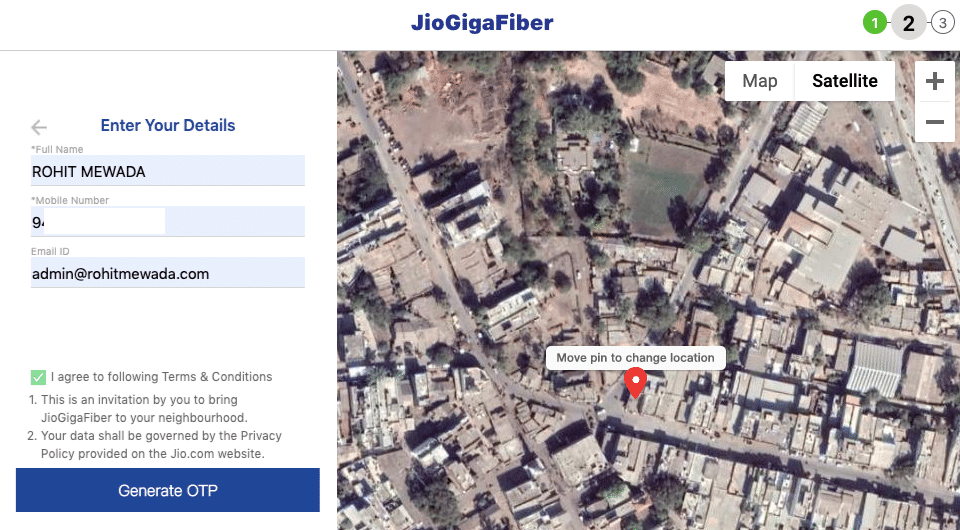
Task: Click the Email ID field with admin@rohitmewada.com
Action: pyautogui.click(x=168, y=273)
